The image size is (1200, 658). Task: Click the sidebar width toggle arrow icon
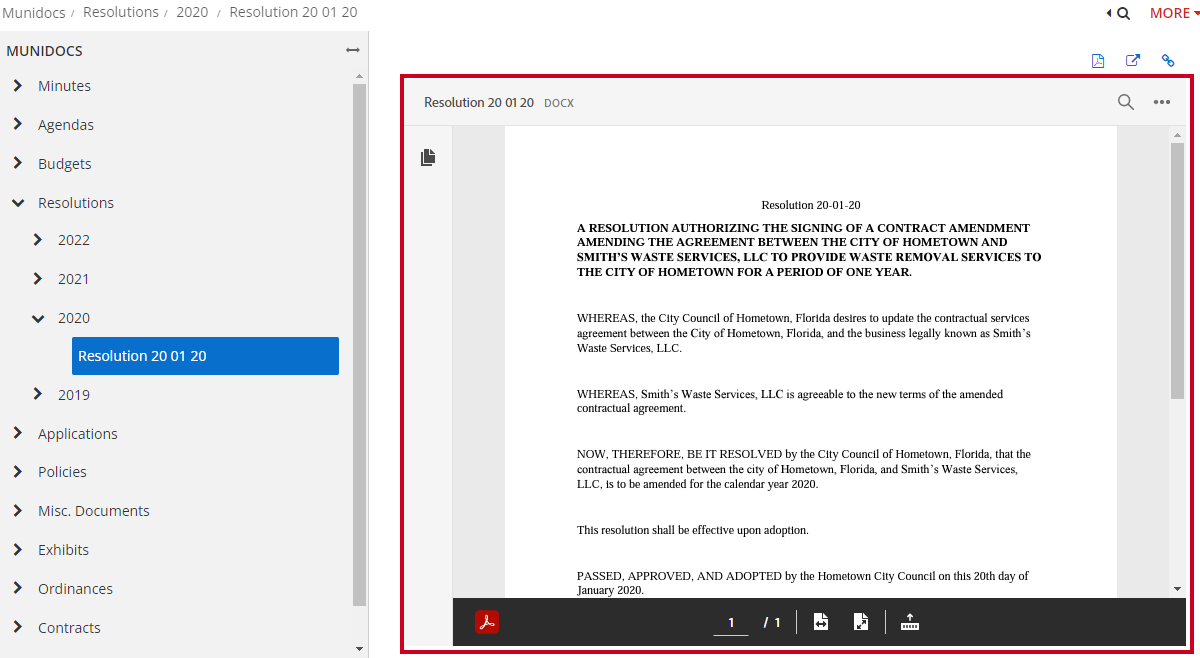tap(352, 50)
